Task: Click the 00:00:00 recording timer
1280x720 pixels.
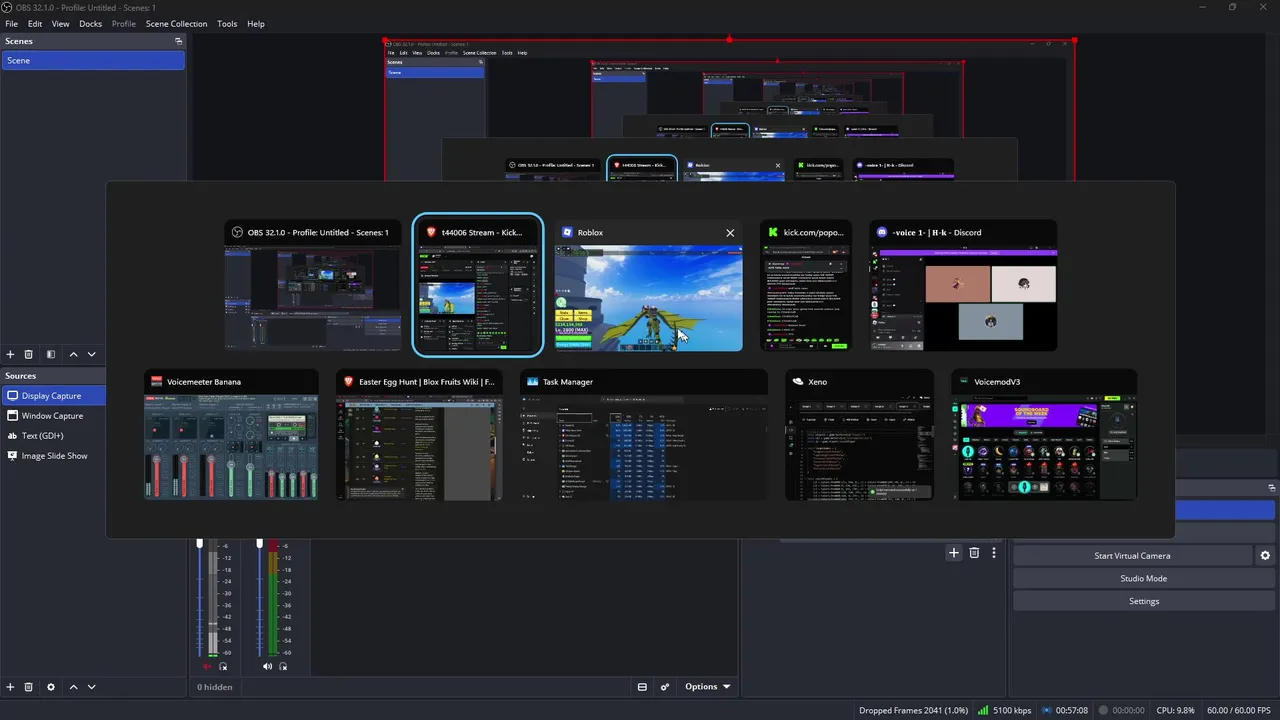Action: tap(1122, 711)
